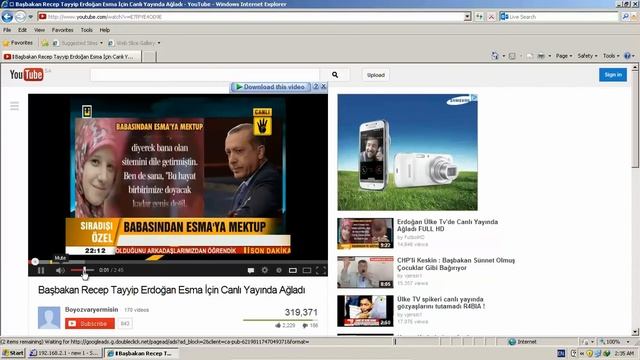Toggle captions with the player captions icon

click(251, 270)
